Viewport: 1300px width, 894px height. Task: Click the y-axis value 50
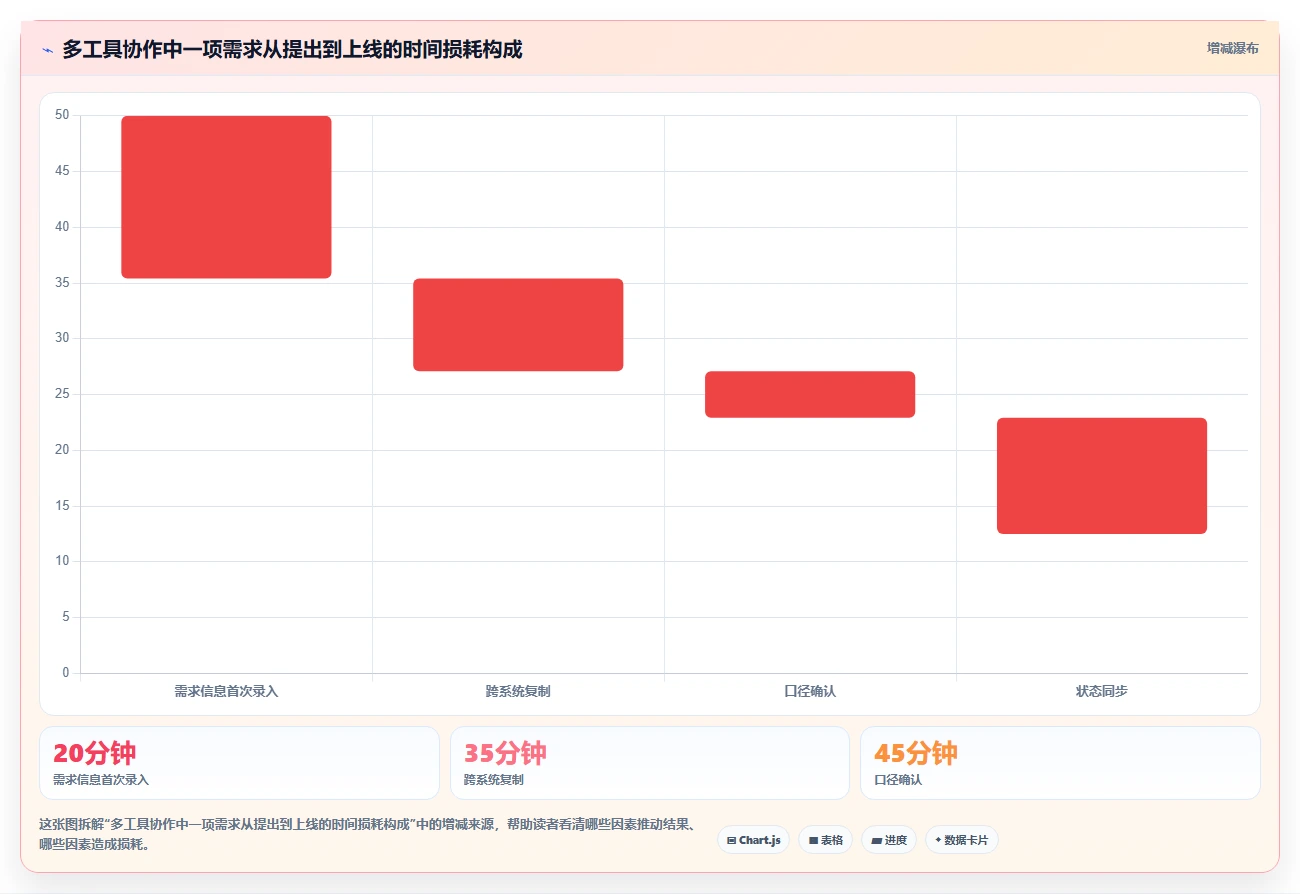[x=62, y=115]
